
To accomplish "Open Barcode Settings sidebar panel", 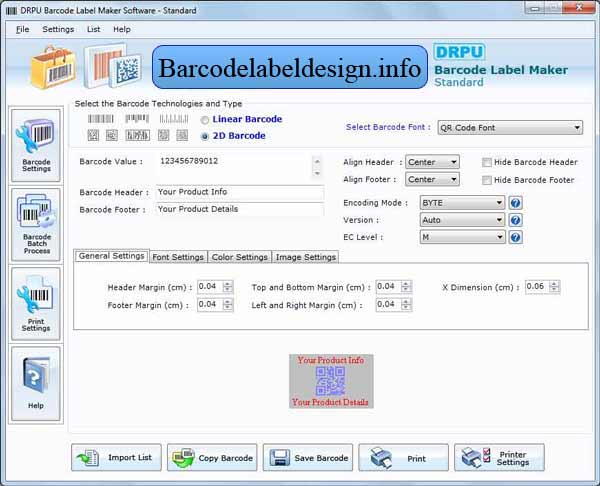I will pos(36,145).
